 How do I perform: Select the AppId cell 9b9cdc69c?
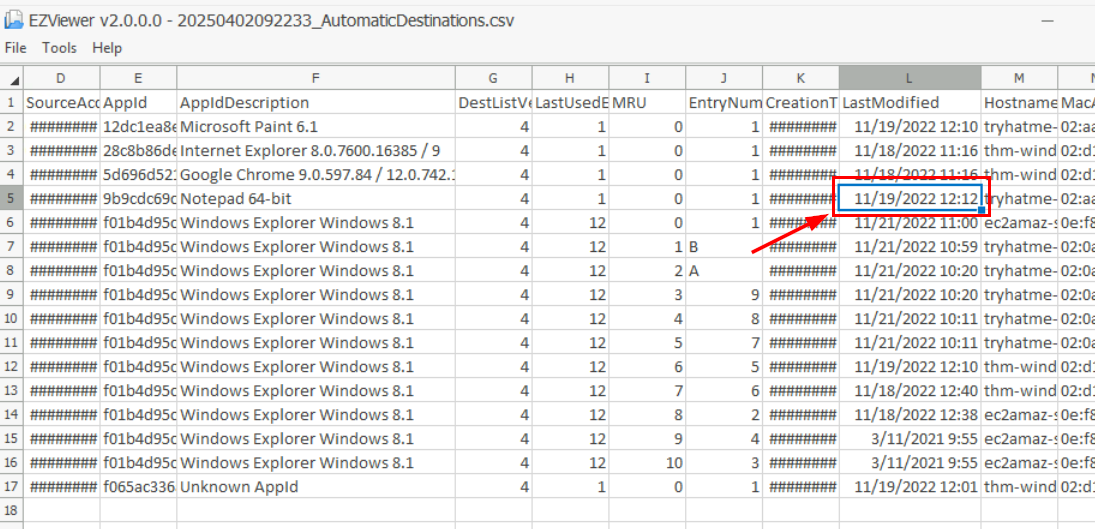138,199
